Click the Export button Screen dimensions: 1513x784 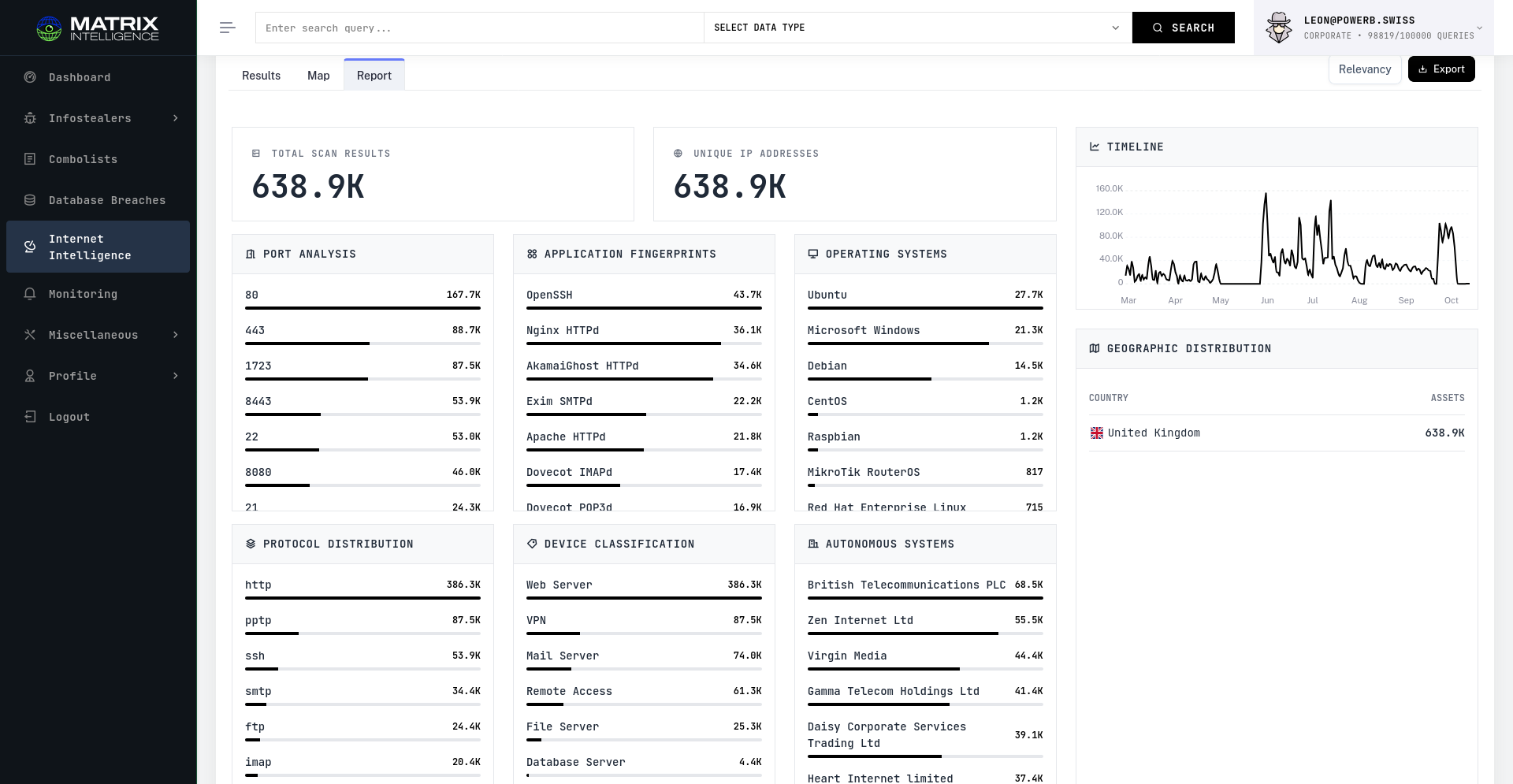1441,69
